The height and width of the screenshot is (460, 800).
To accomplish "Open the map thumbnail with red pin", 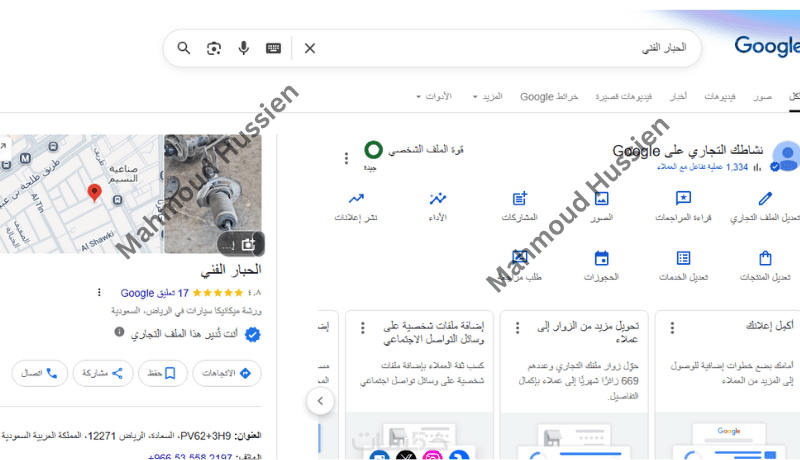I will tap(81, 194).
